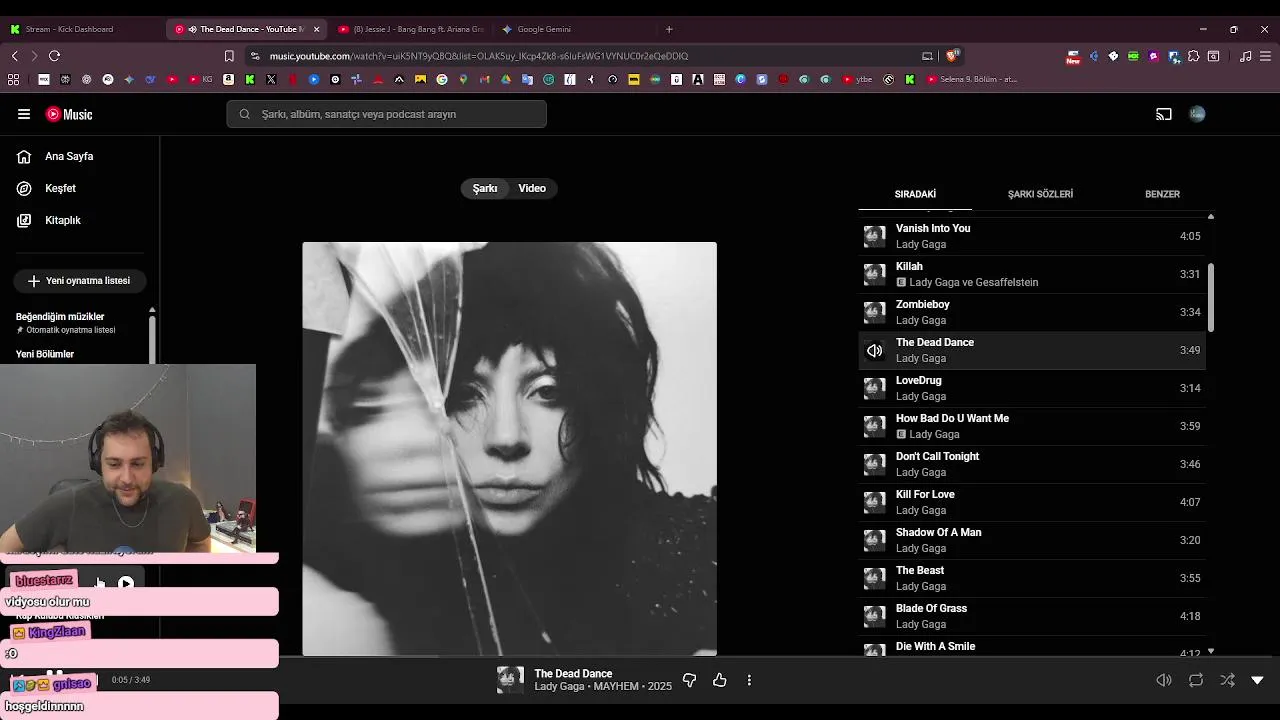The image size is (1280, 720).
Task: Open the account avatar menu
Action: (x=1197, y=114)
